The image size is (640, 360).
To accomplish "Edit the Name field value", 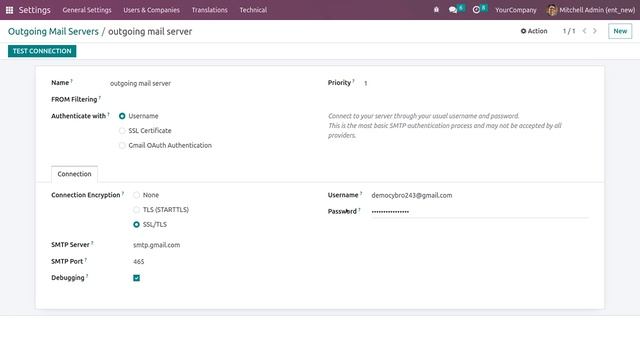I will click(140, 83).
